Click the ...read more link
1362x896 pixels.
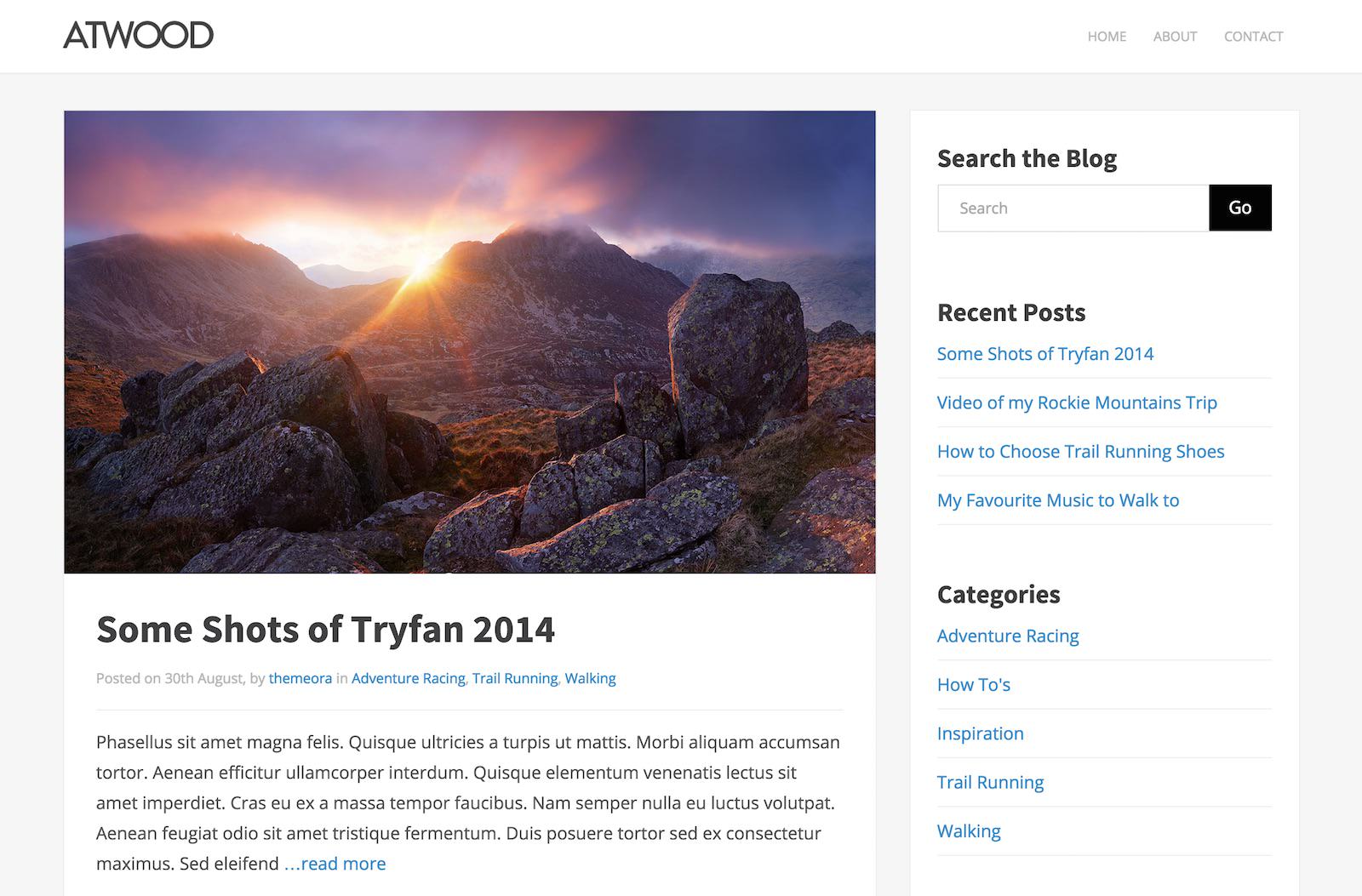335,864
